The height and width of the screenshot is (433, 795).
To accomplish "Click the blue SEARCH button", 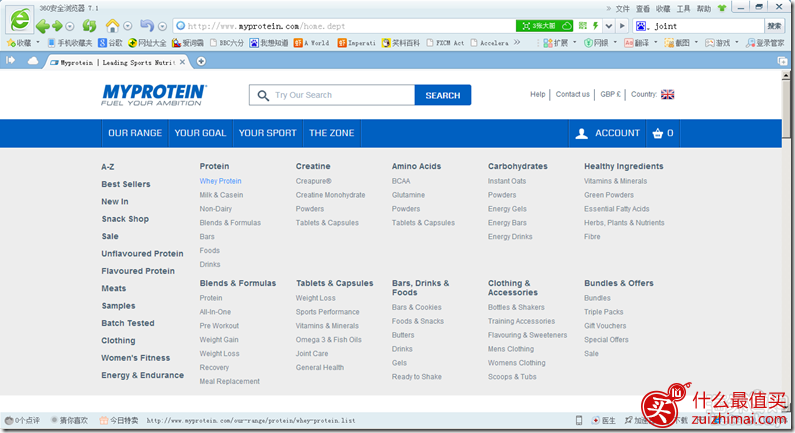I will click(x=443, y=95).
